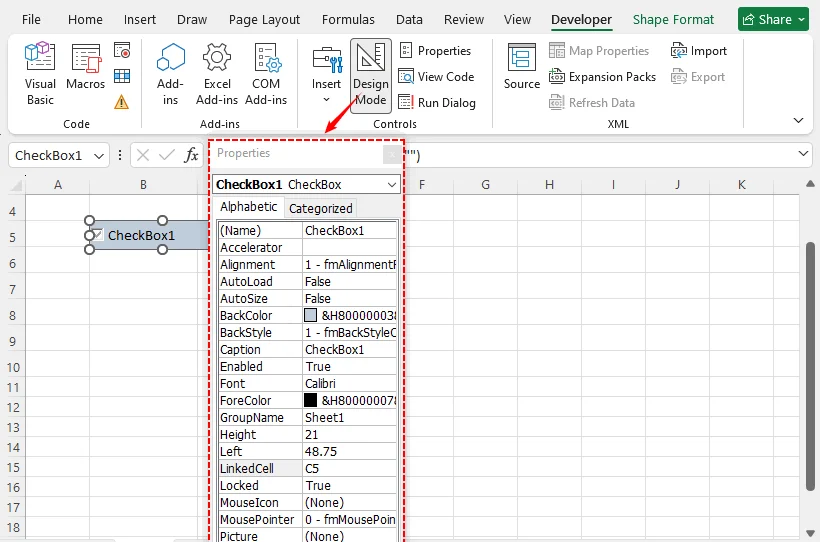Open the Review tab
The height and width of the screenshot is (542, 820).
click(464, 20)
